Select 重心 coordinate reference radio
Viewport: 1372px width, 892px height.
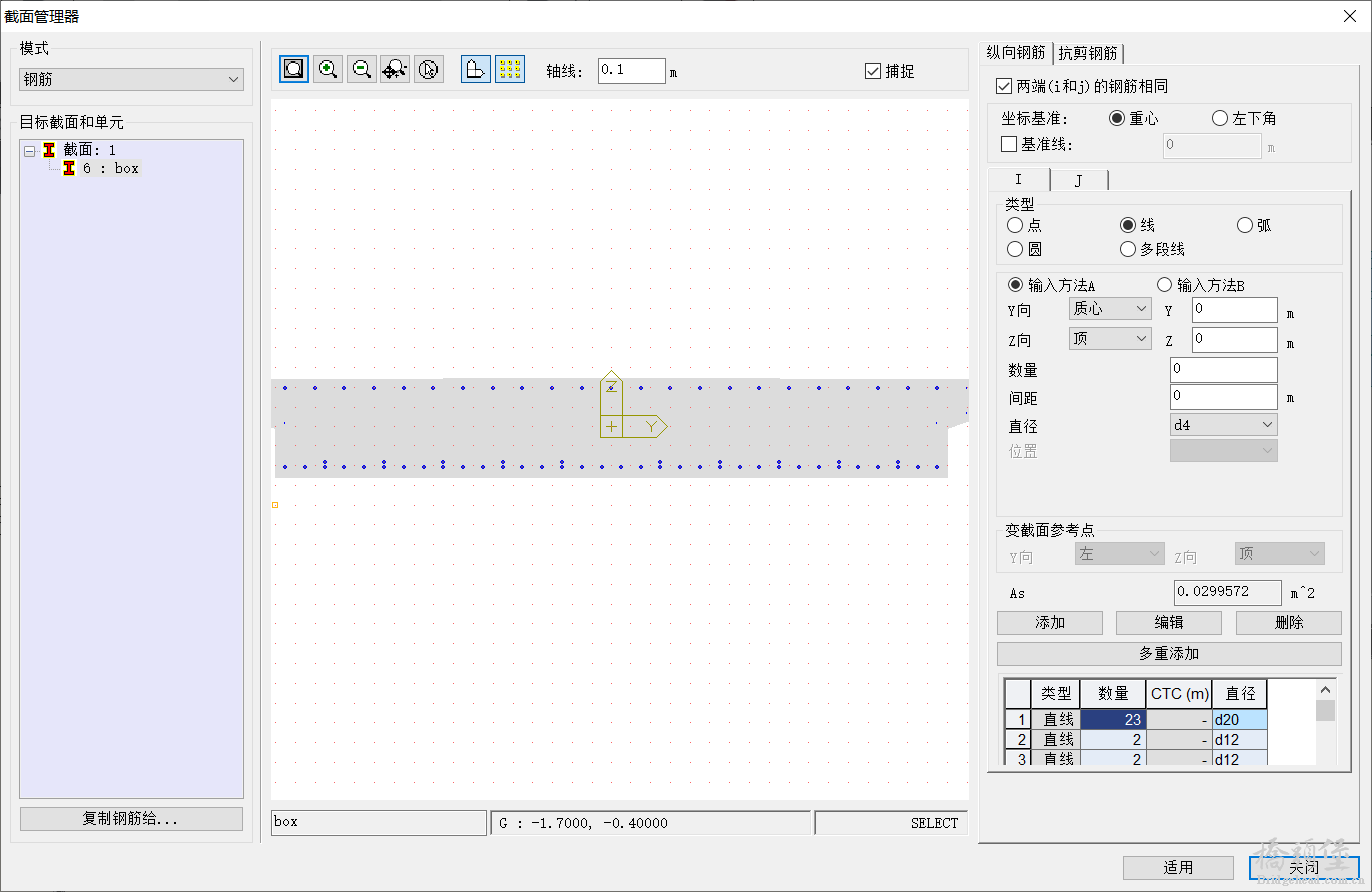[1118, 118]
